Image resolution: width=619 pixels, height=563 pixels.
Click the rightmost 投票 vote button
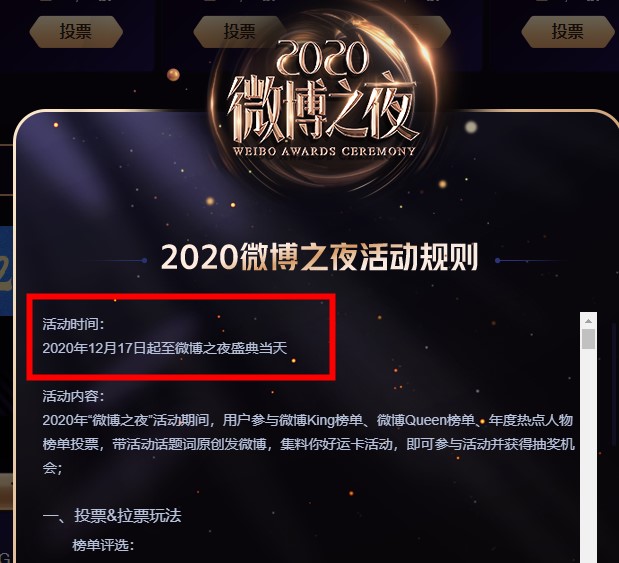click(567, 32)
